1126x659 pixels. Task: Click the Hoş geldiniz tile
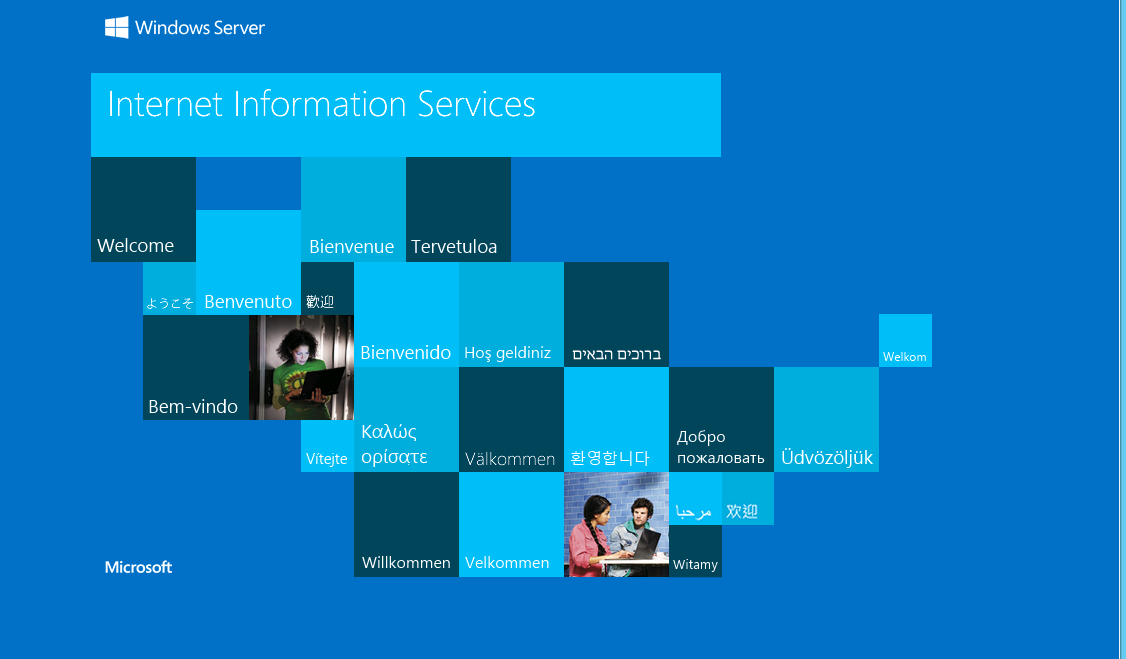click(x=511, y=314)
